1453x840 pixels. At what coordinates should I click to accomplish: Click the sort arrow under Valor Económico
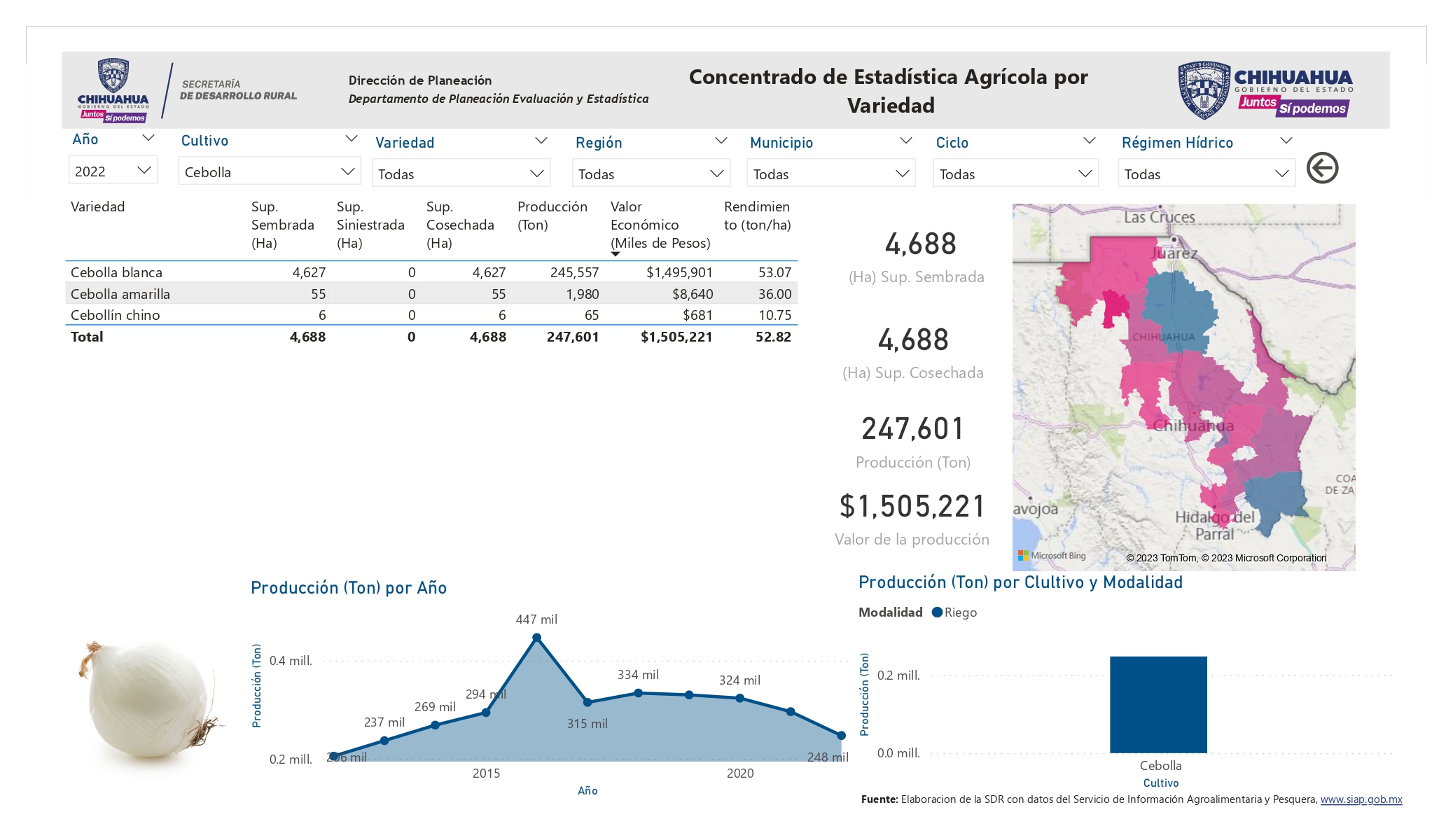point(616,253)
